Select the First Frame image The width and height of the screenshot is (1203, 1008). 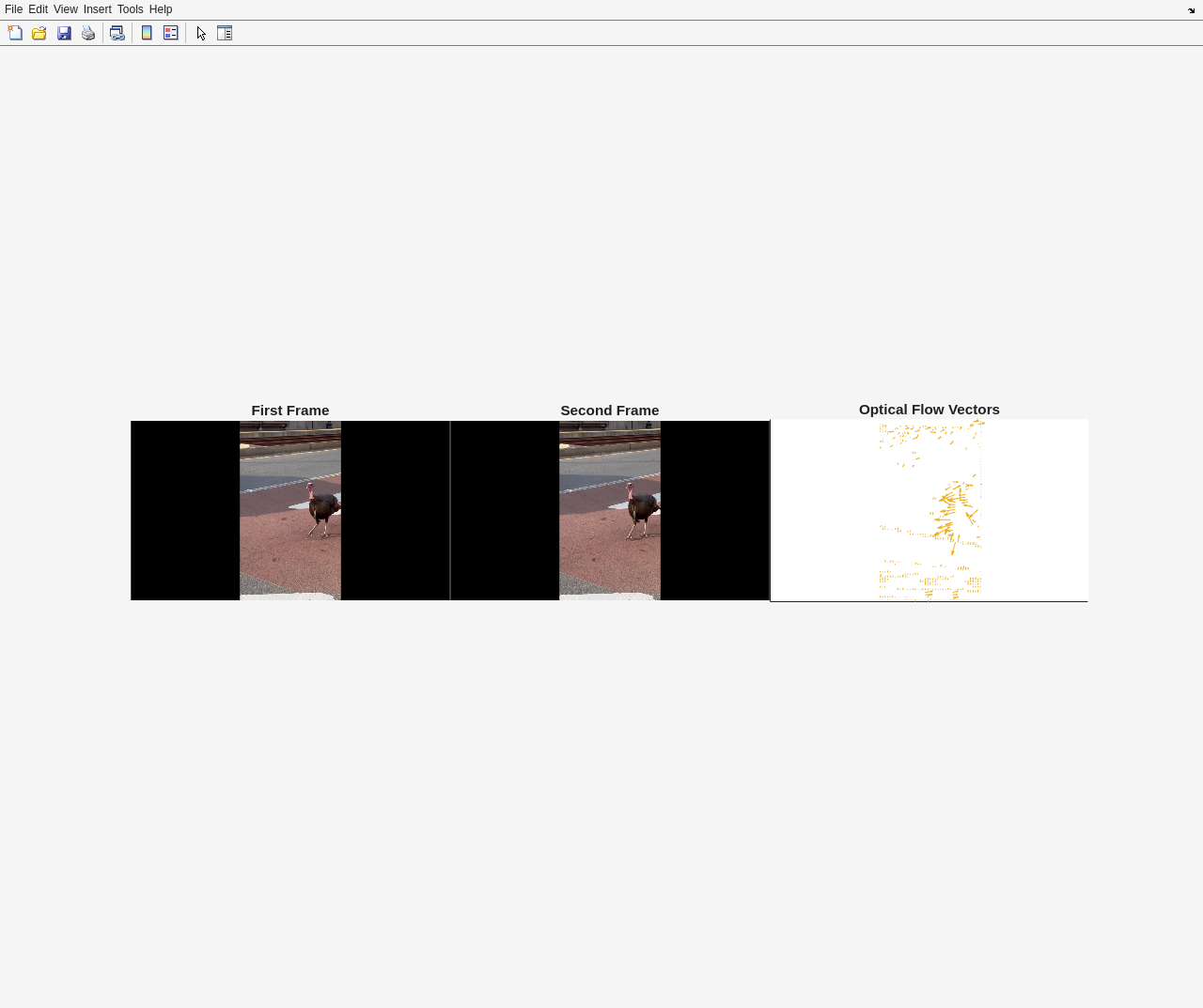(290, 510)
